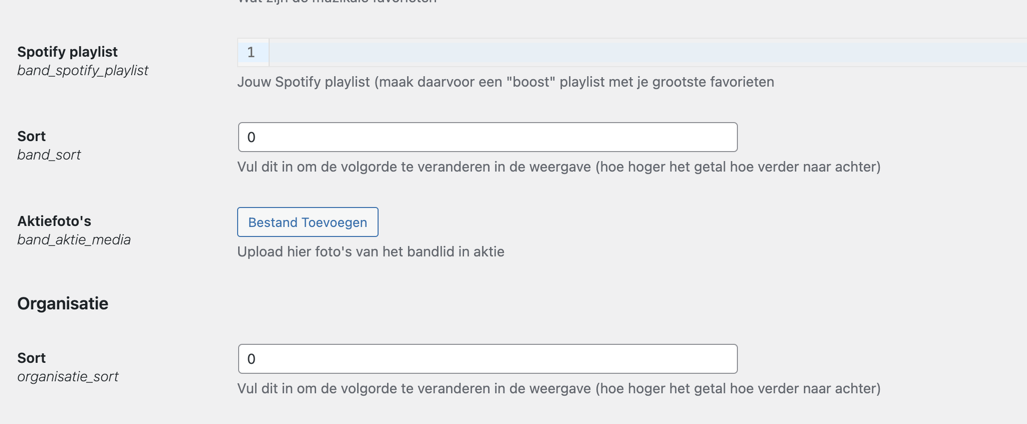Click the band_aktie_media field name text
The image size is (1027, 424).
[74, 240]
